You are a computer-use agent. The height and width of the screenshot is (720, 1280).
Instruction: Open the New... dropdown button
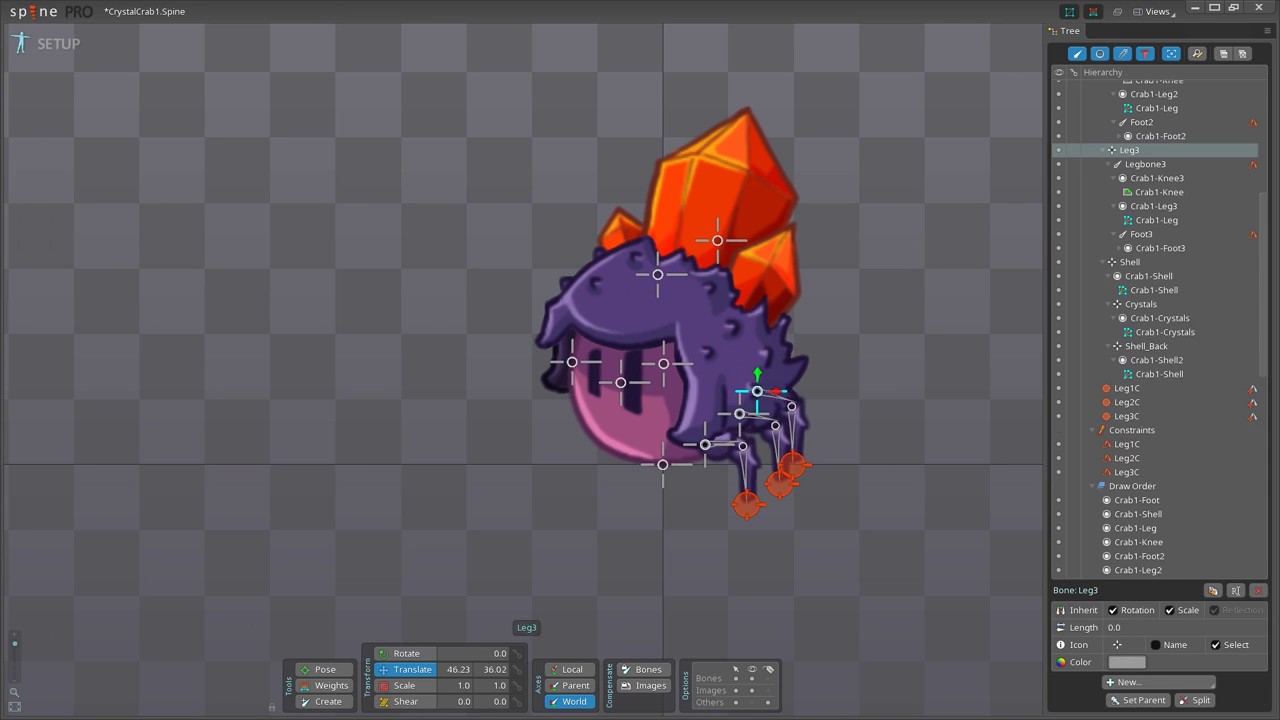pyautogui.click(x=1159, y=682)
